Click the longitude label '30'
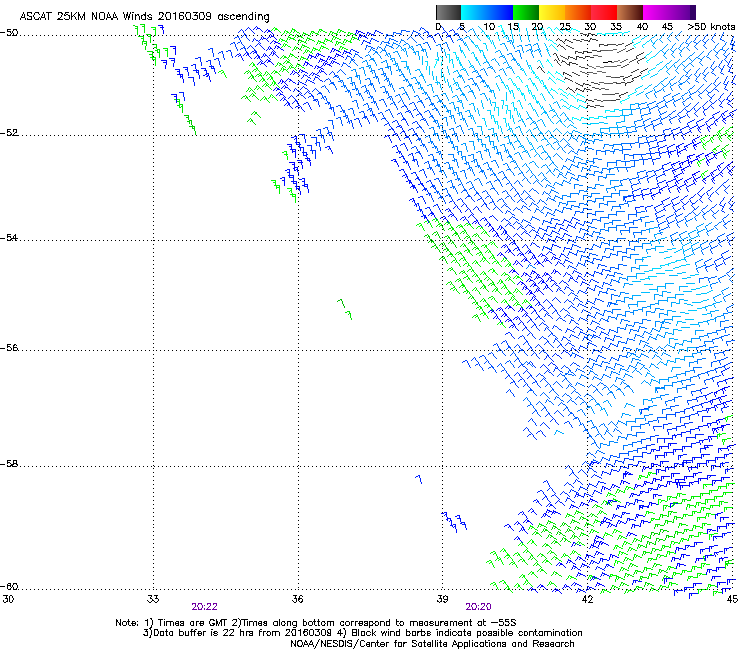The width and height of the screenshot is (740, 650). coord(8,599)
